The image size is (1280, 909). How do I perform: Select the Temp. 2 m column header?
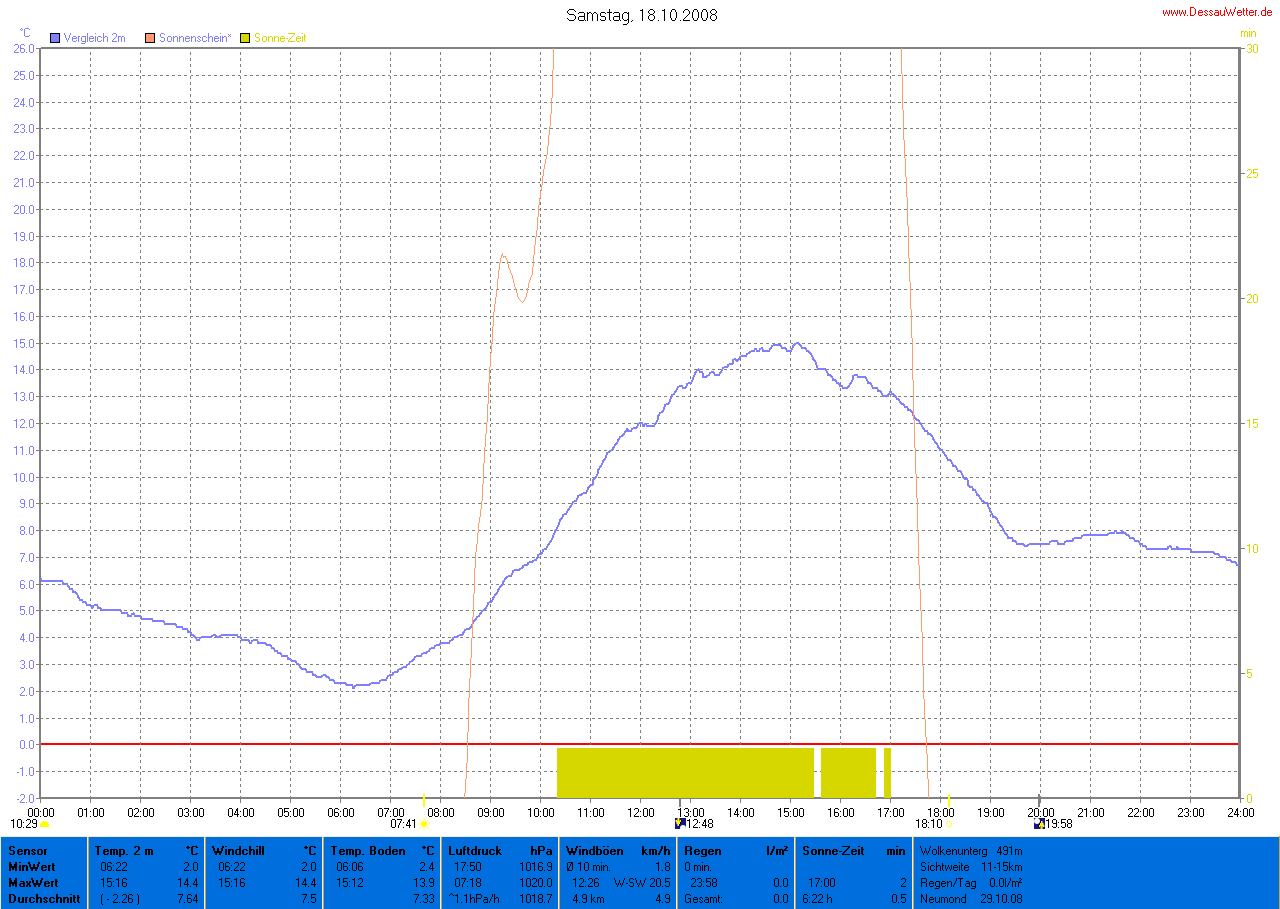click(146, 850)
